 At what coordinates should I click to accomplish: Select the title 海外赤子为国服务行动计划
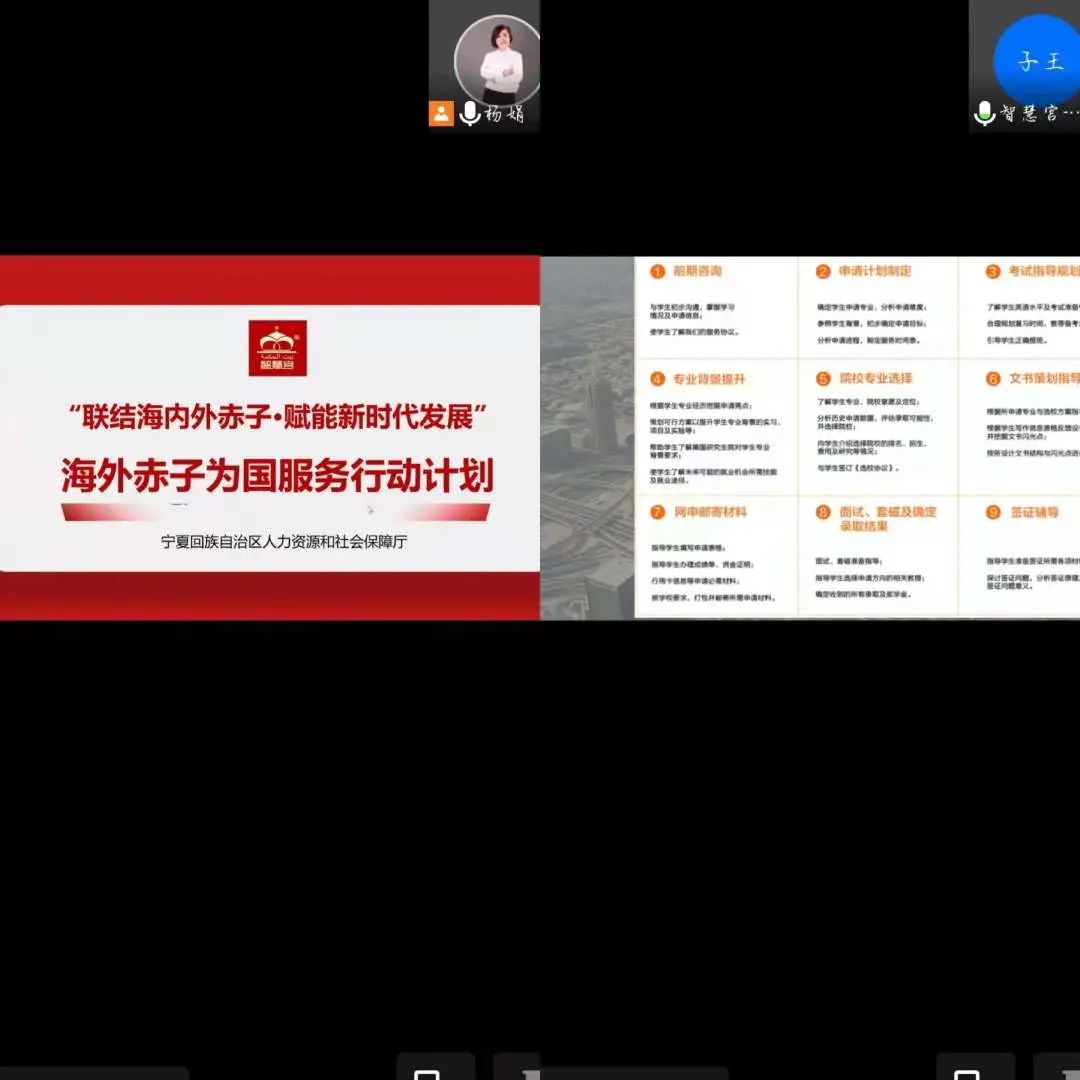[277, 476]
